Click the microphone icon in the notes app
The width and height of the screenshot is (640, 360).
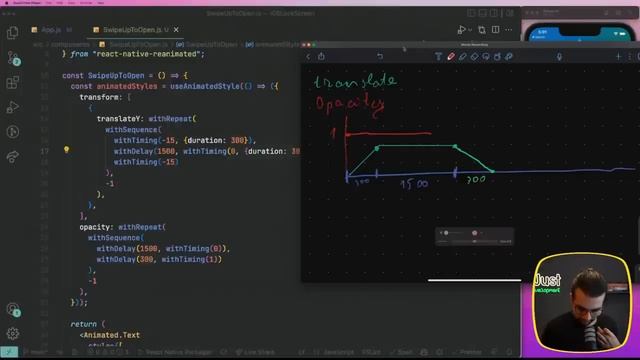pyautogui.click(x=559, y=57)
